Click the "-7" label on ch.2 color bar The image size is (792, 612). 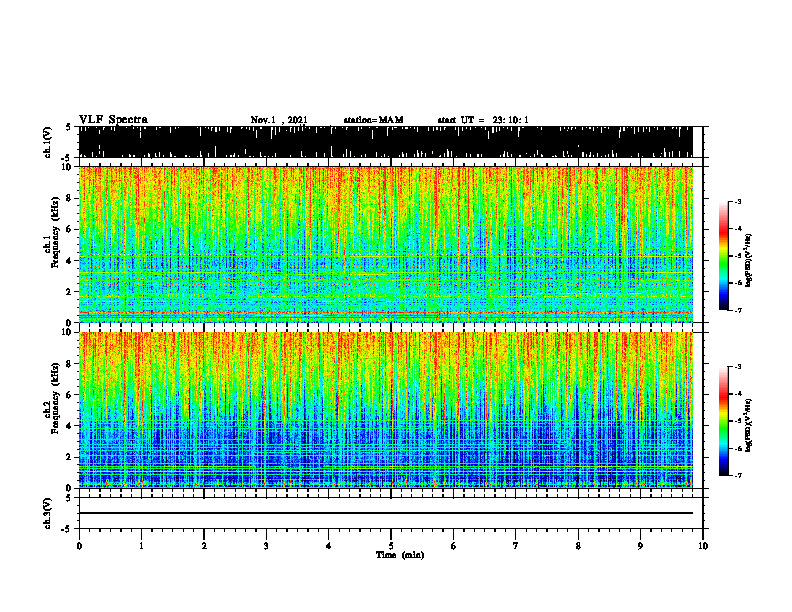click(x=738, y=475)
